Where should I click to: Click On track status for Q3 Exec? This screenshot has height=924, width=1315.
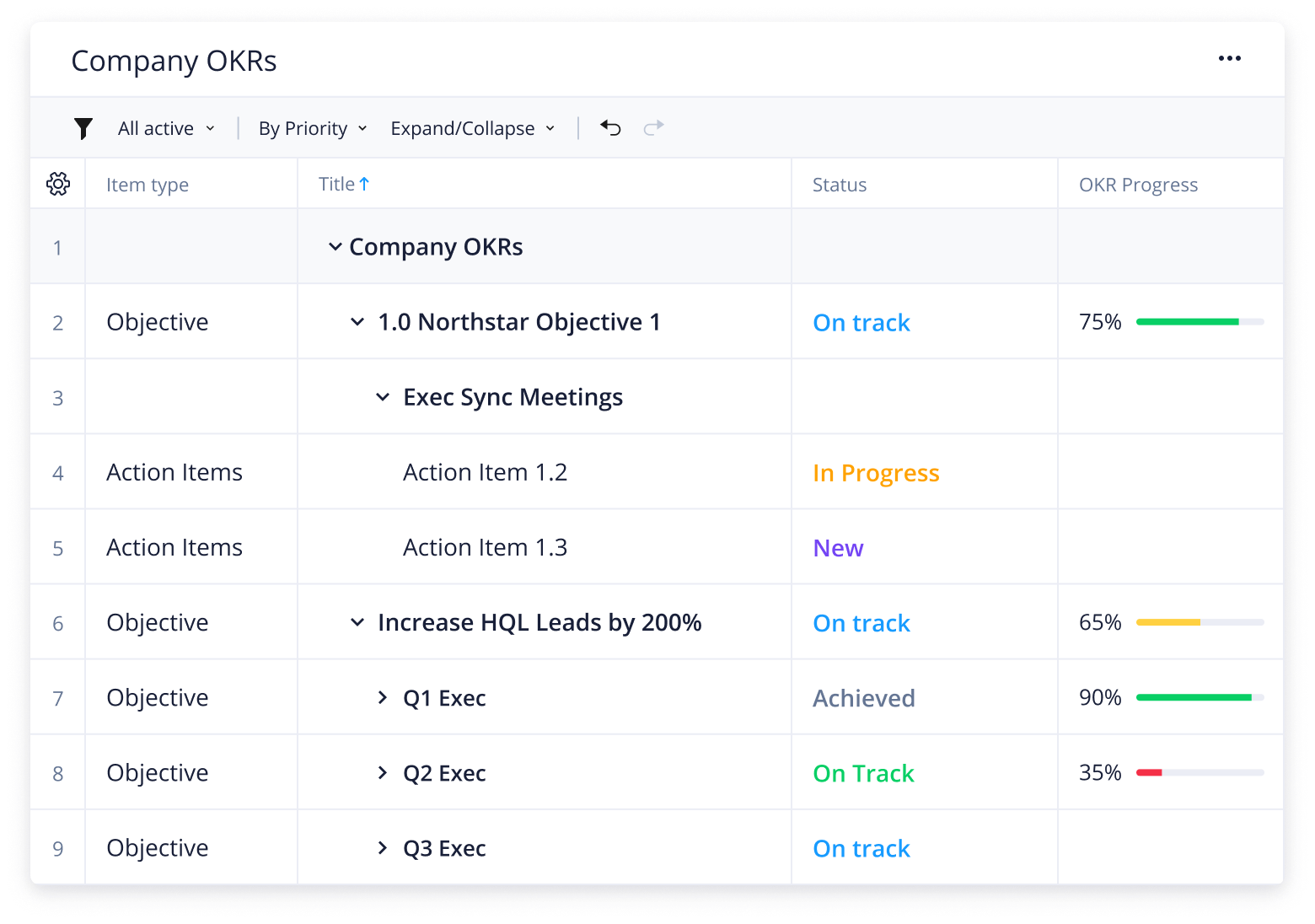(x=861, y=848)
